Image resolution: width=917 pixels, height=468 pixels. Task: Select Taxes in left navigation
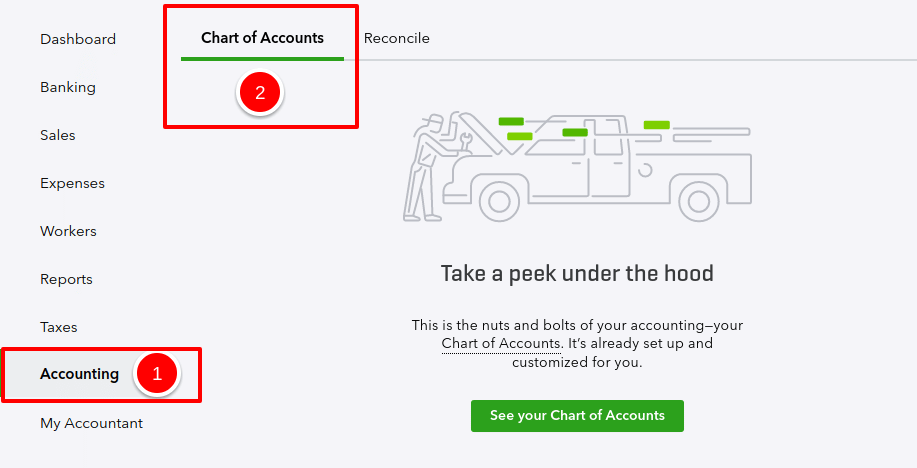click(x=58, y=327)
